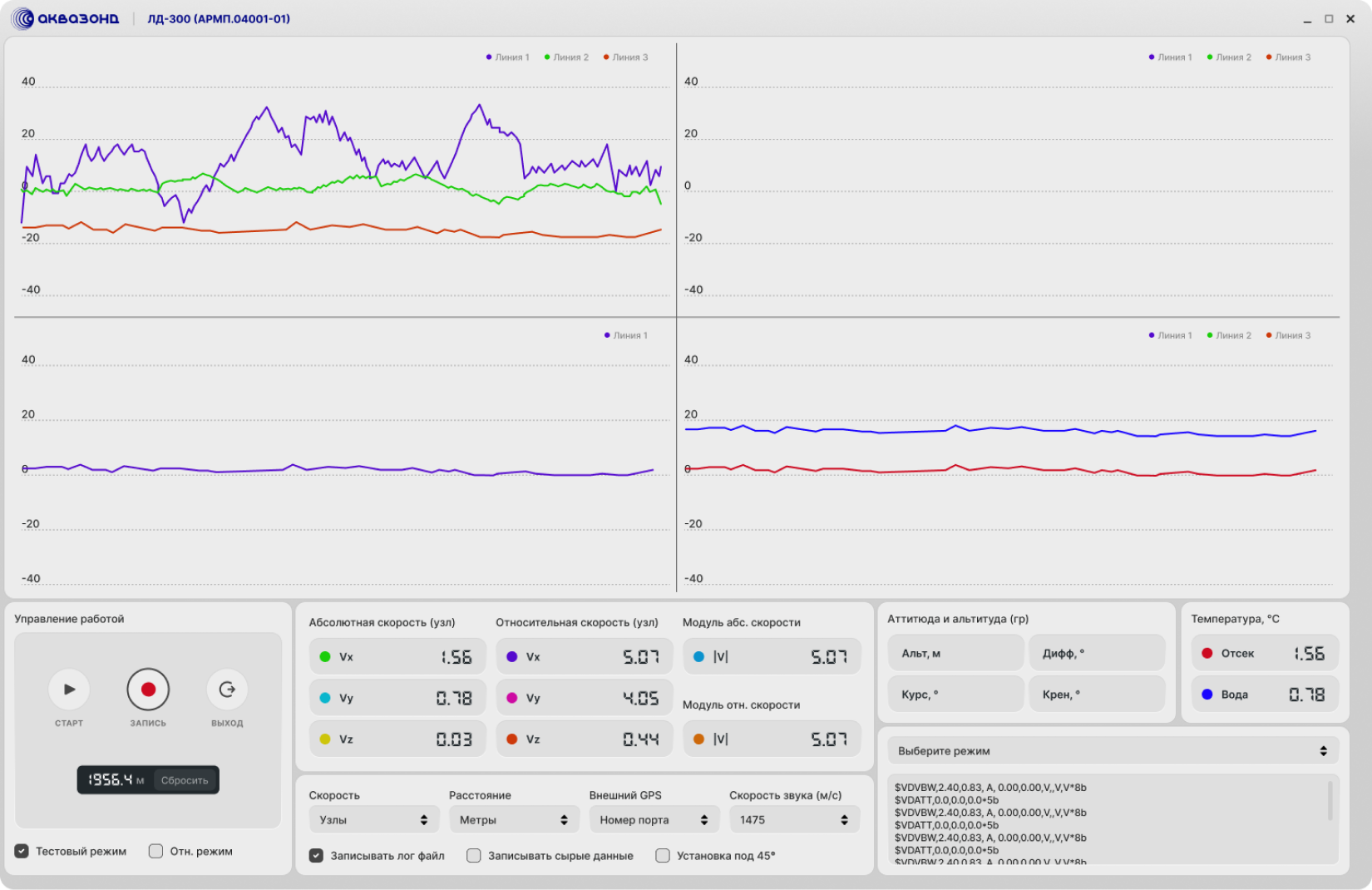Disable the Тестовый режим checkbox
Viewport: 1372px width, 890px height.
click(x=22, y=851)
